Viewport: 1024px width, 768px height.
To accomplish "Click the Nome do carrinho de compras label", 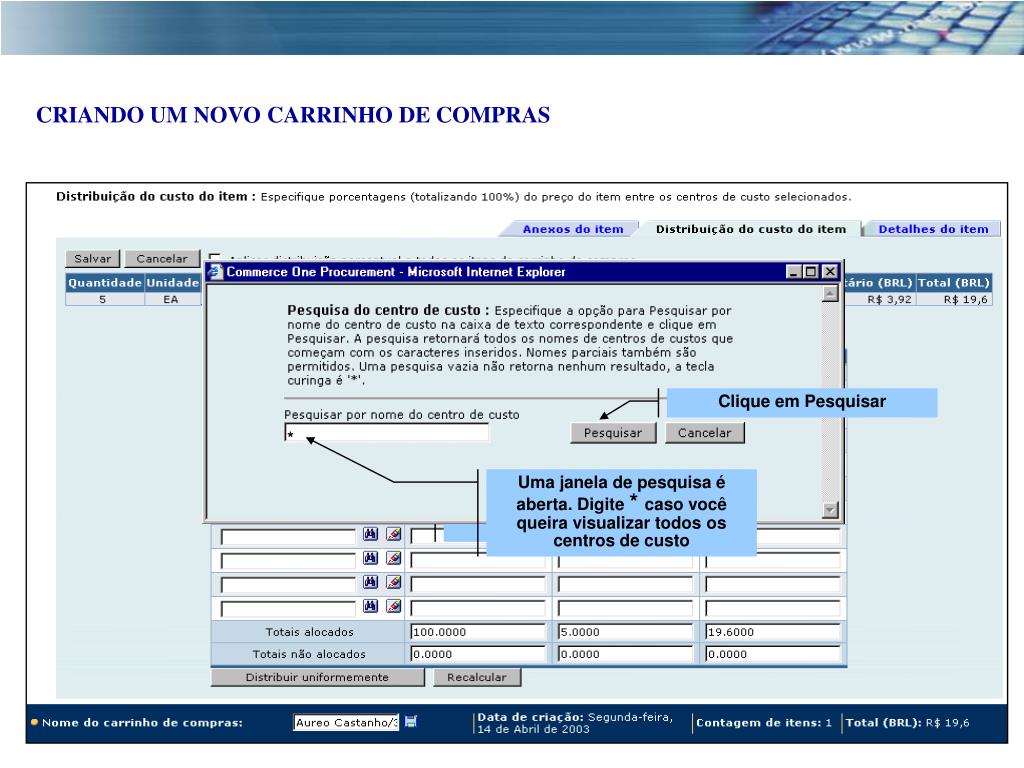I will click(142, 722).
